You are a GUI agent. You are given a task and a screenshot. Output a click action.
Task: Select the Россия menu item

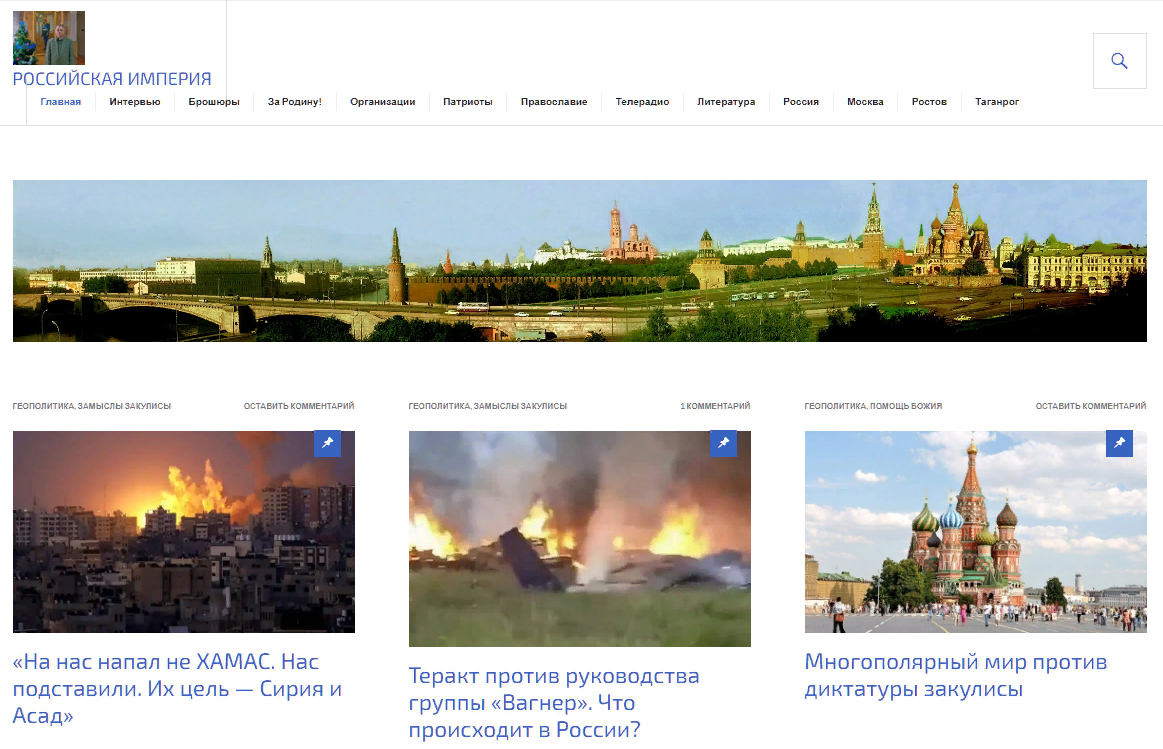click(x=801, y=102)
